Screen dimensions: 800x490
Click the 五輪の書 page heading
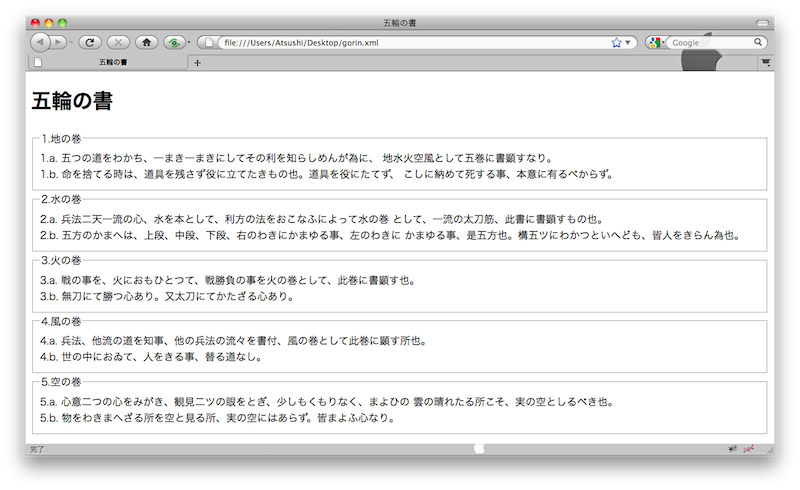click(72, 101)
